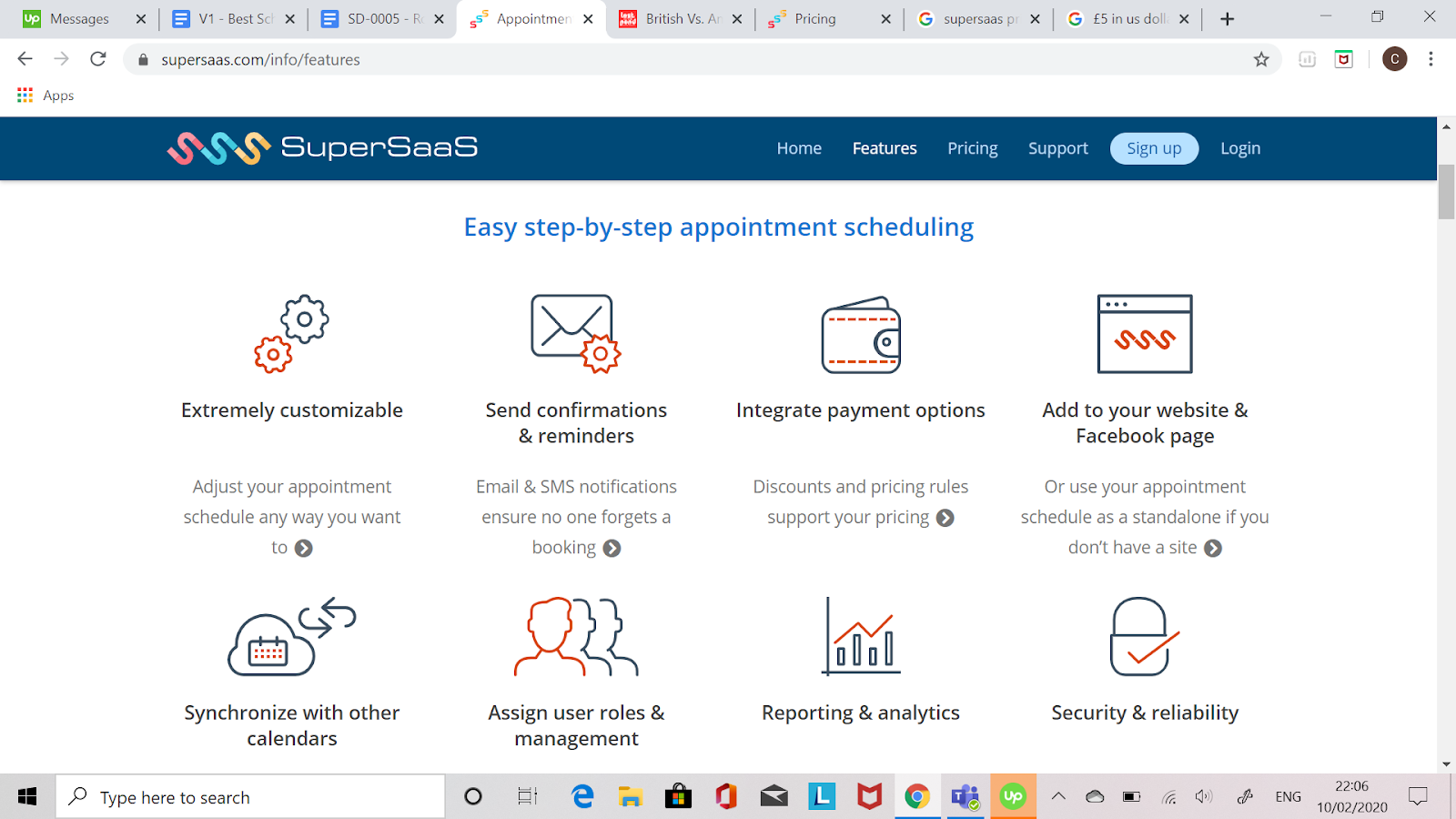Click the envelope confirmations icon
1456x819 pixels.
pyautogui.click(x=575, y=333)
